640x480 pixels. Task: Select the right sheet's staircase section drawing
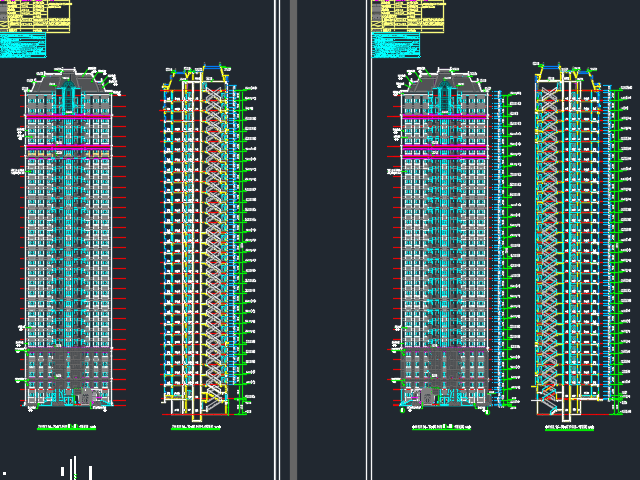pos(571,240)
